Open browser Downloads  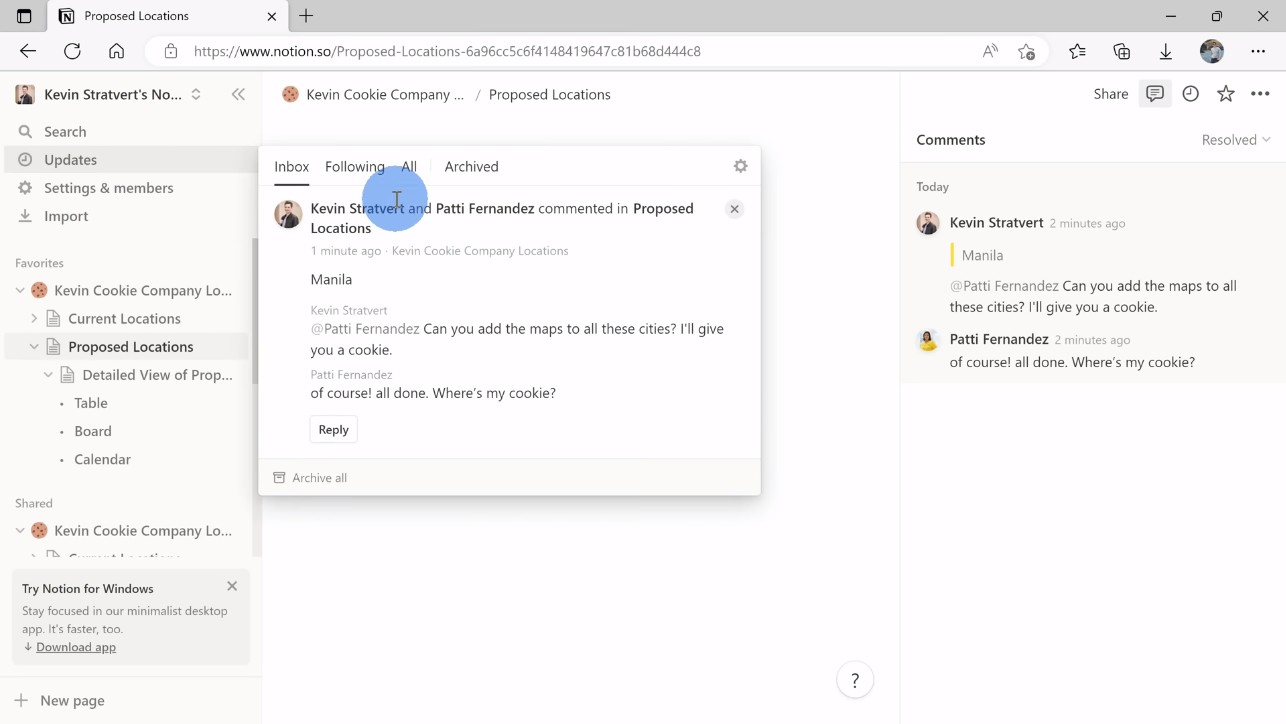coord(1166,51)
